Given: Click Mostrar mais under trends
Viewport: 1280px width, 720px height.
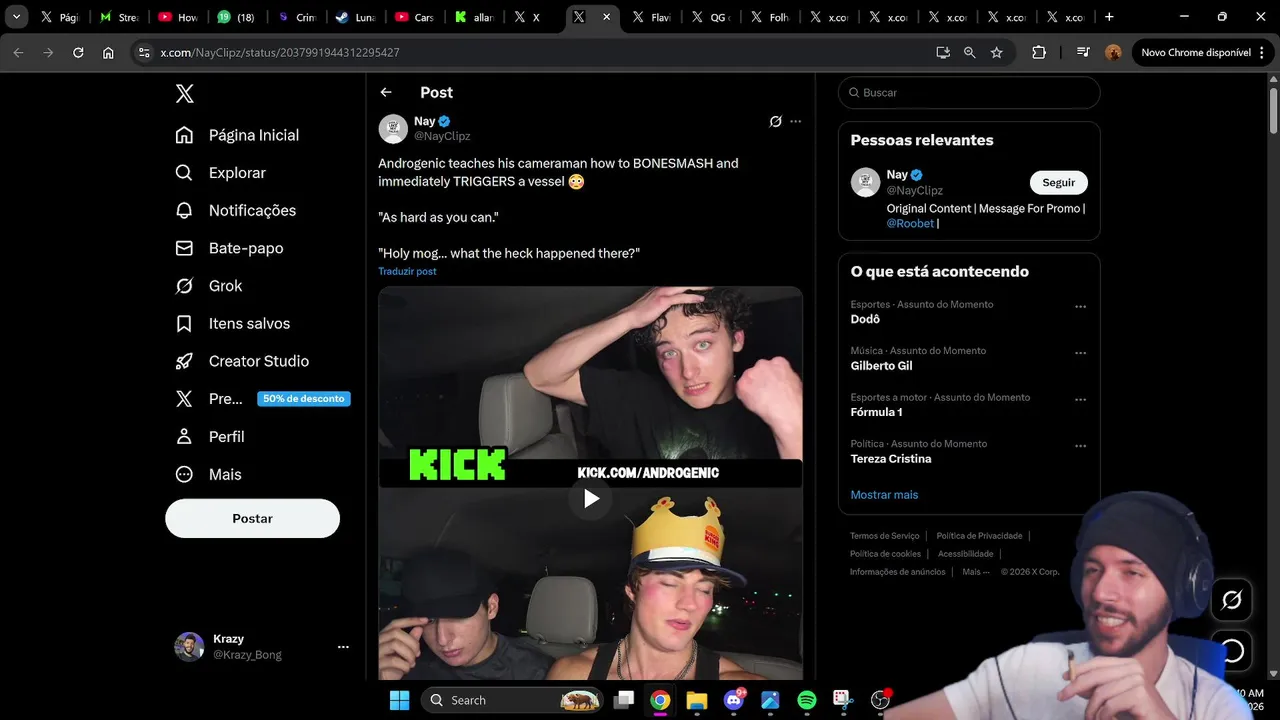Looking at the screenshot, I should 884,495.
